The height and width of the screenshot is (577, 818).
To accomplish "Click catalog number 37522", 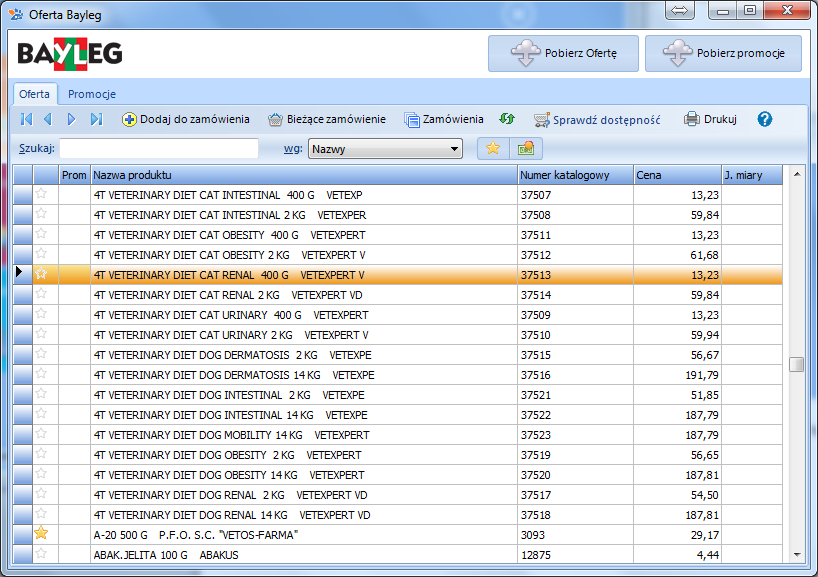I will pyautogui.click(x=536, y=415).
